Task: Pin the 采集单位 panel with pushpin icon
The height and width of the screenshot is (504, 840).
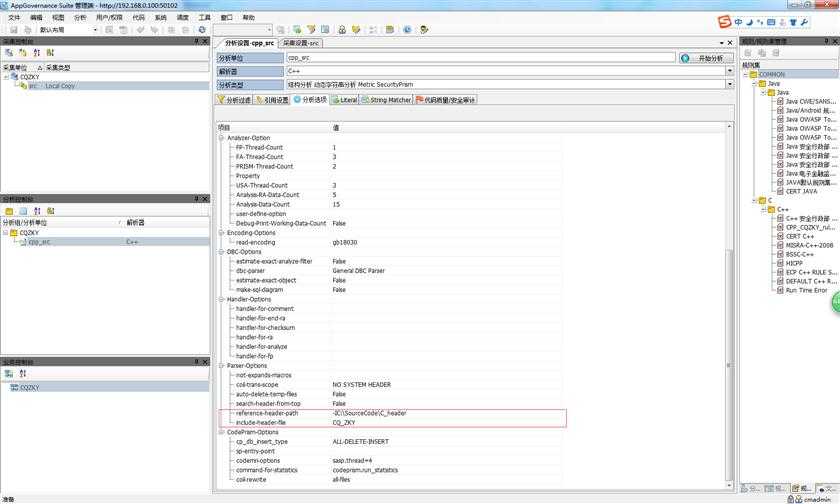Action: pos(197,41)
